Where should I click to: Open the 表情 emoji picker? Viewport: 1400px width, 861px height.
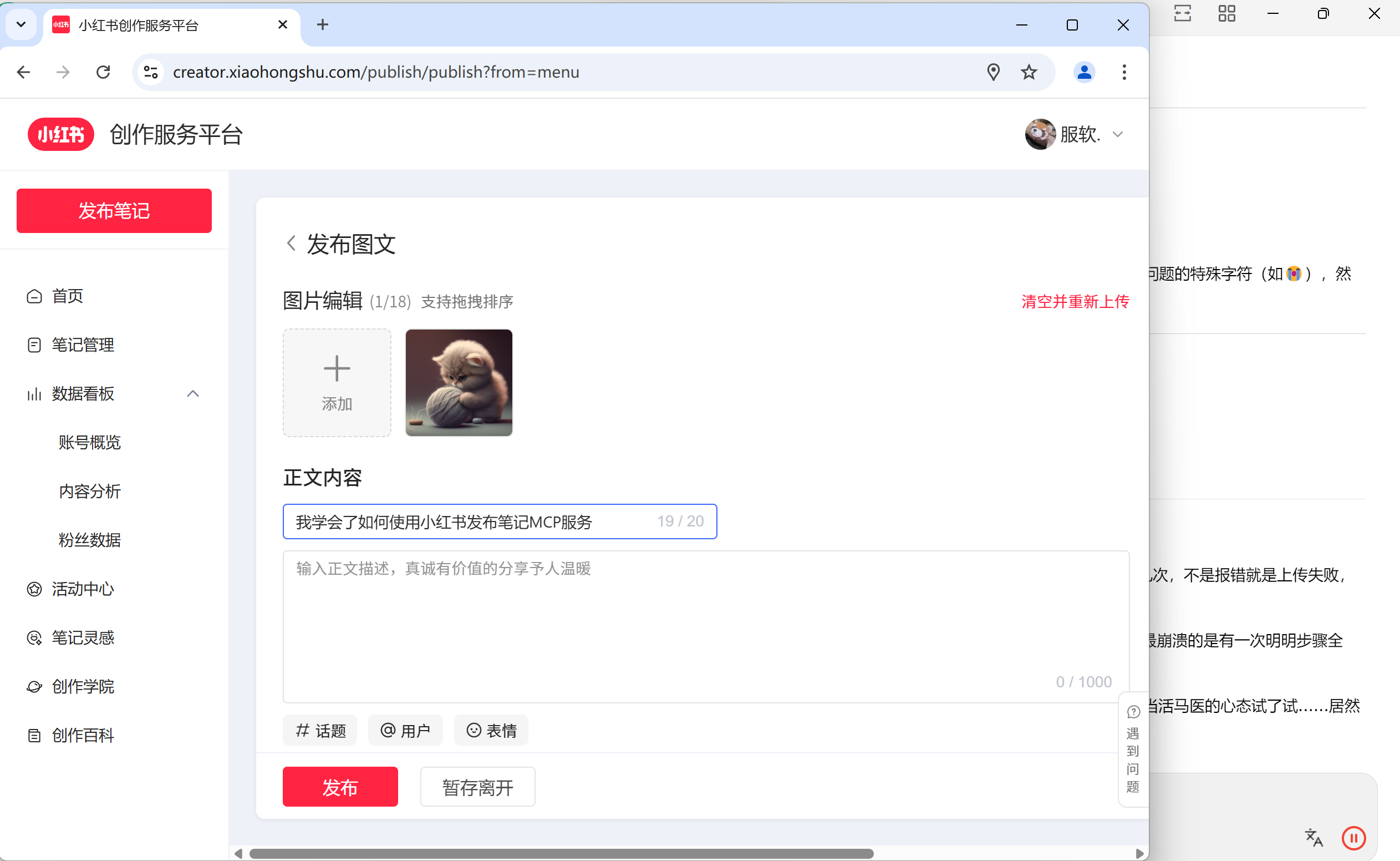[x=491, y=731]
